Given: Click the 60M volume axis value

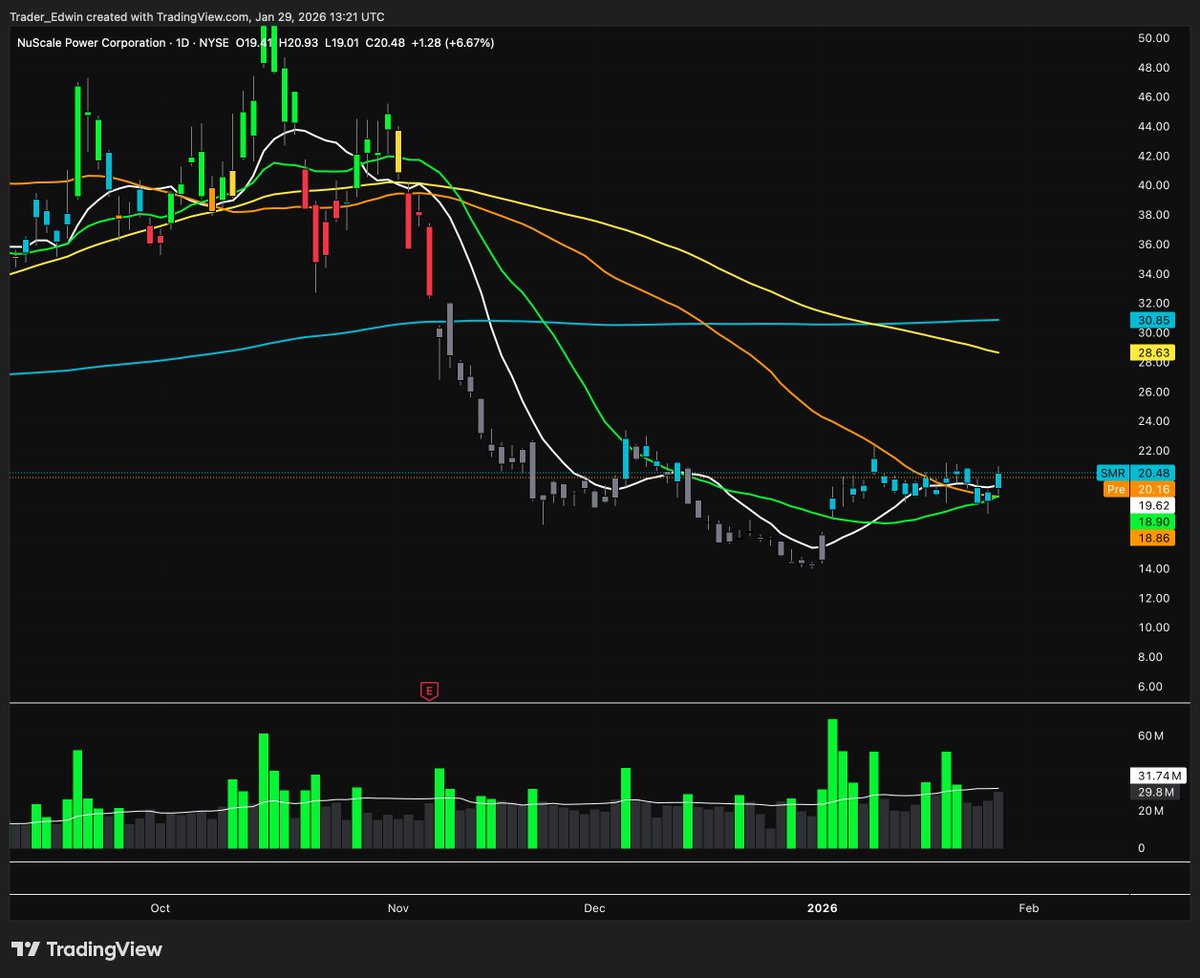Looking at the screenshot, I should (1151, 736).
